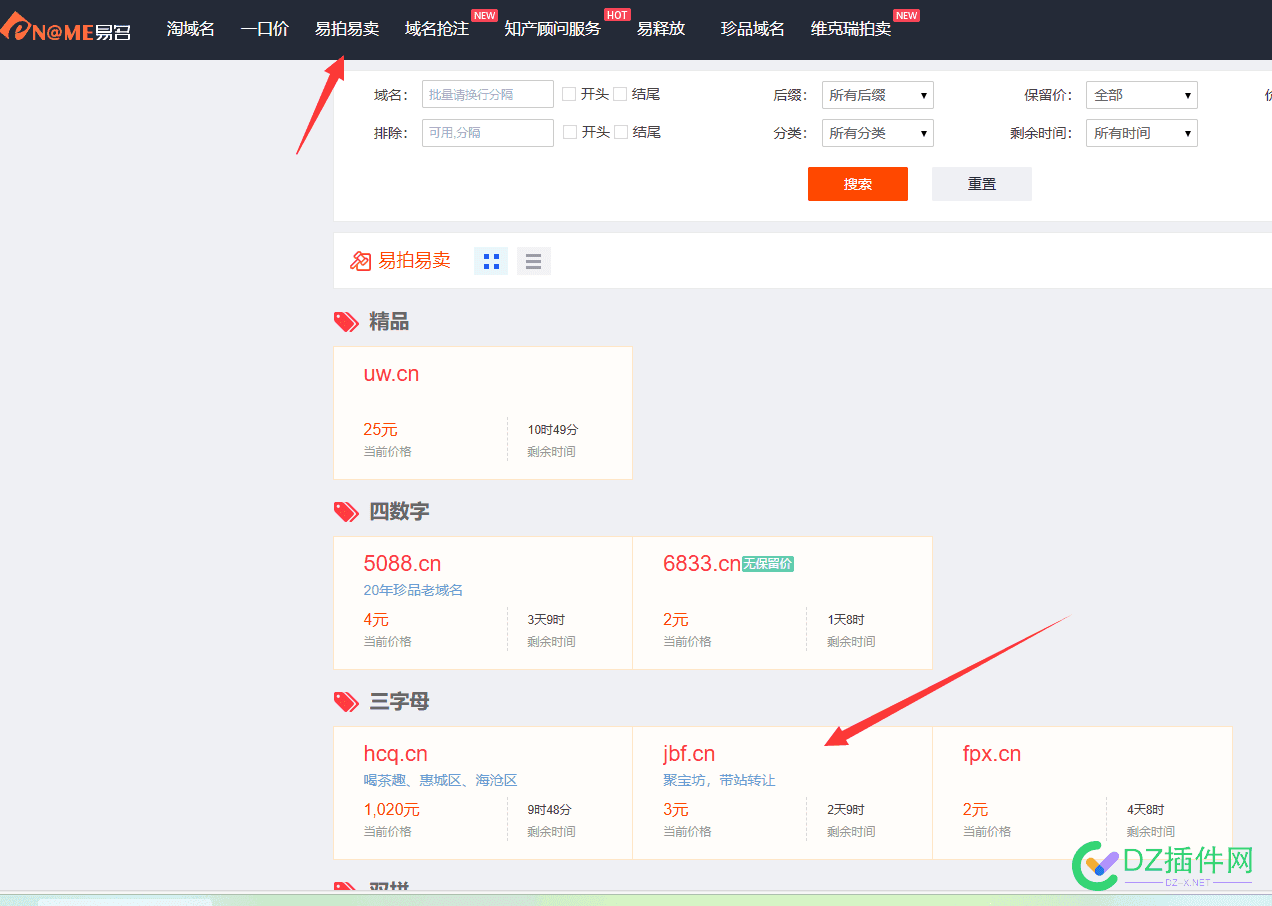Check 结尾 box in the 域名 row

tap(620, 94)
